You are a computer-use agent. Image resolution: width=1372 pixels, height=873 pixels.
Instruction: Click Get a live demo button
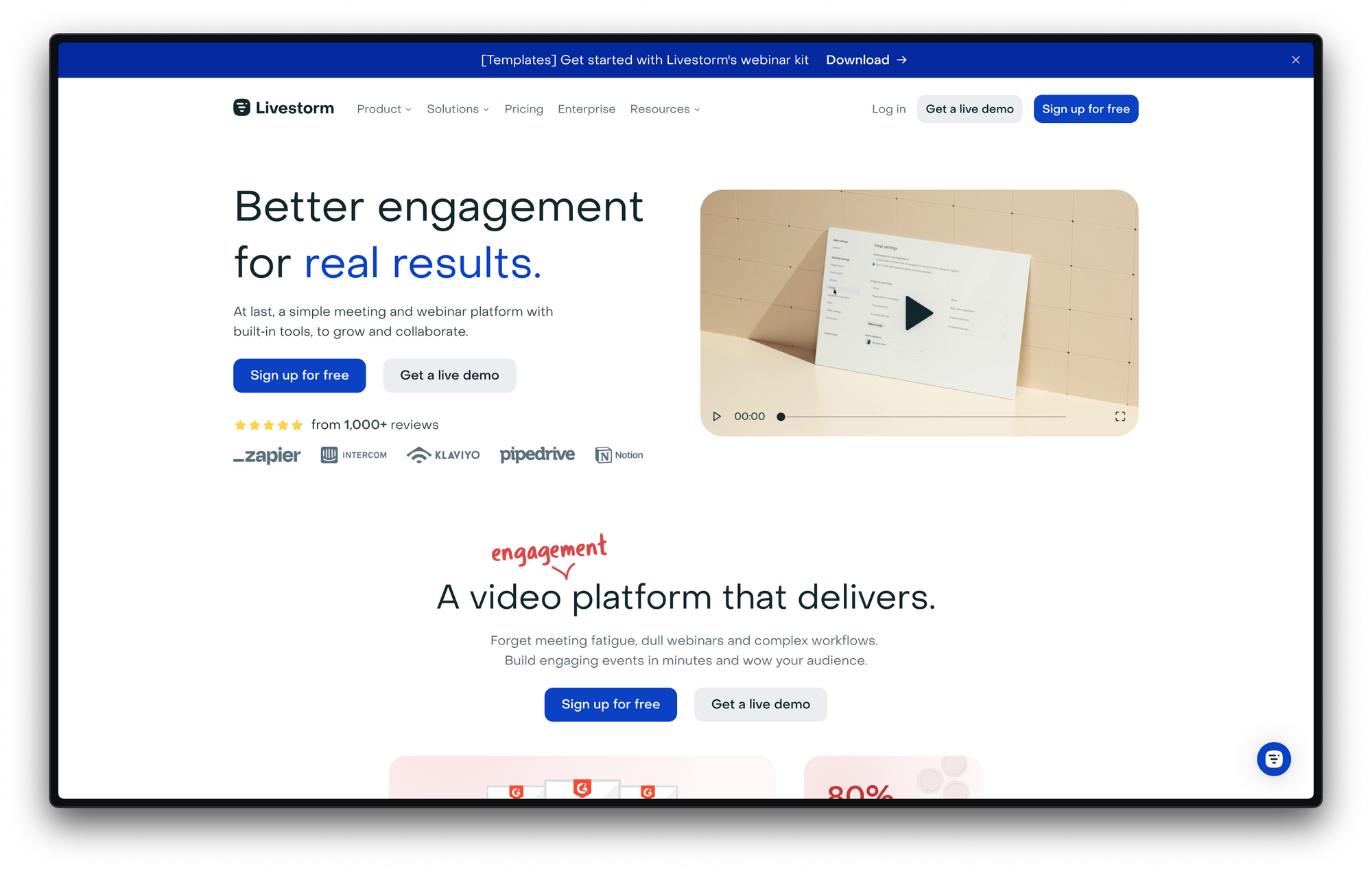pyautogui.click(x=449, y=375)
